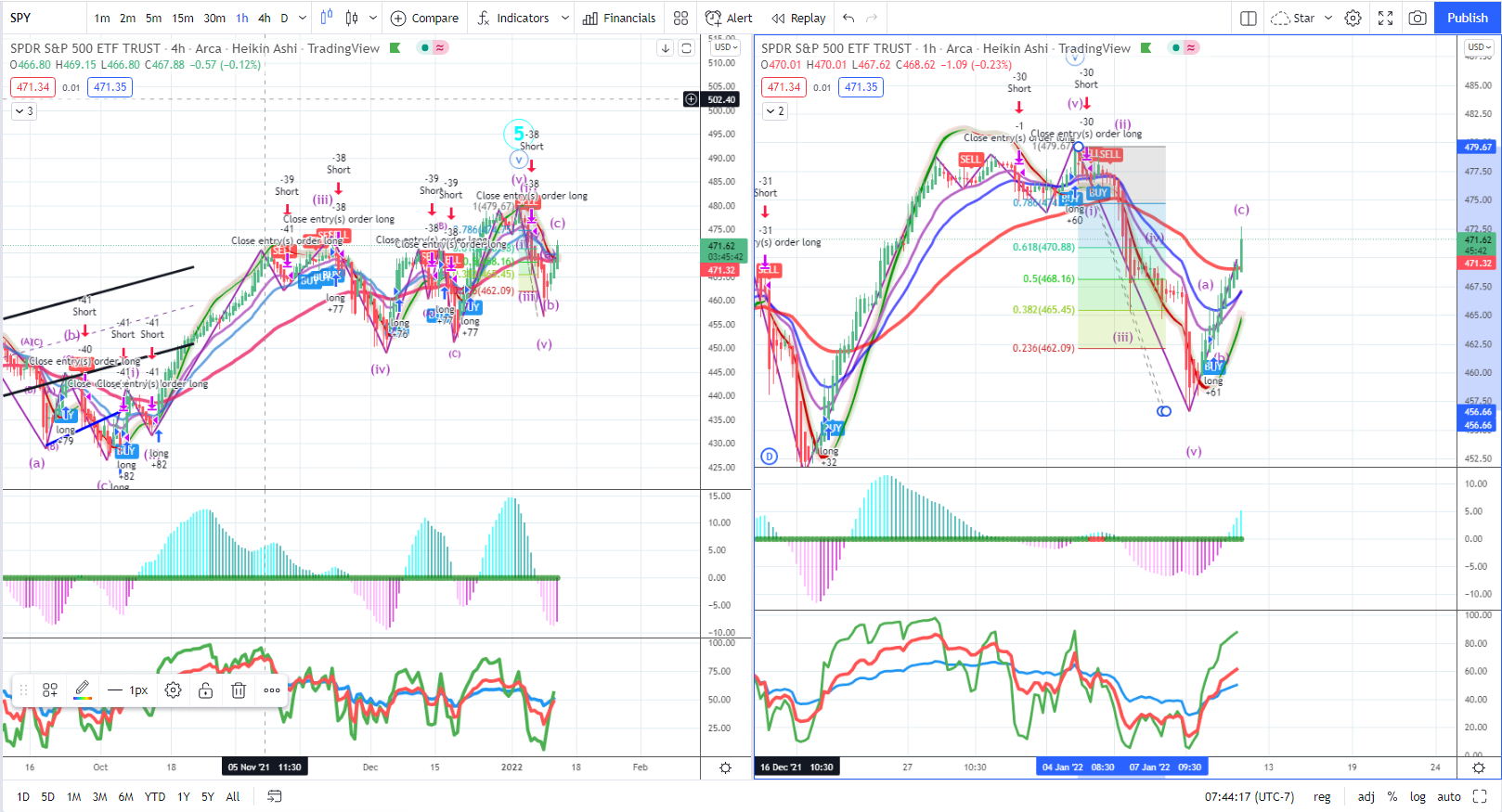Open drawing templates in floating toolbar
This screenshot has height=812, width=1502.
tap(50, 690)
